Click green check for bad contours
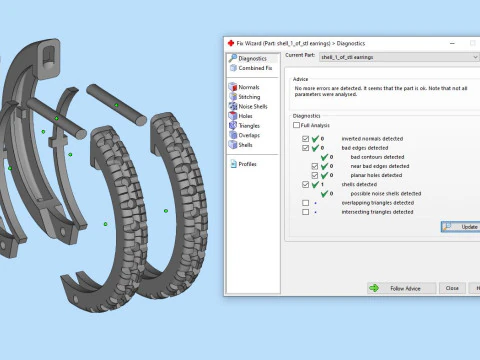The image size is (480, 360). pos(324,157)
